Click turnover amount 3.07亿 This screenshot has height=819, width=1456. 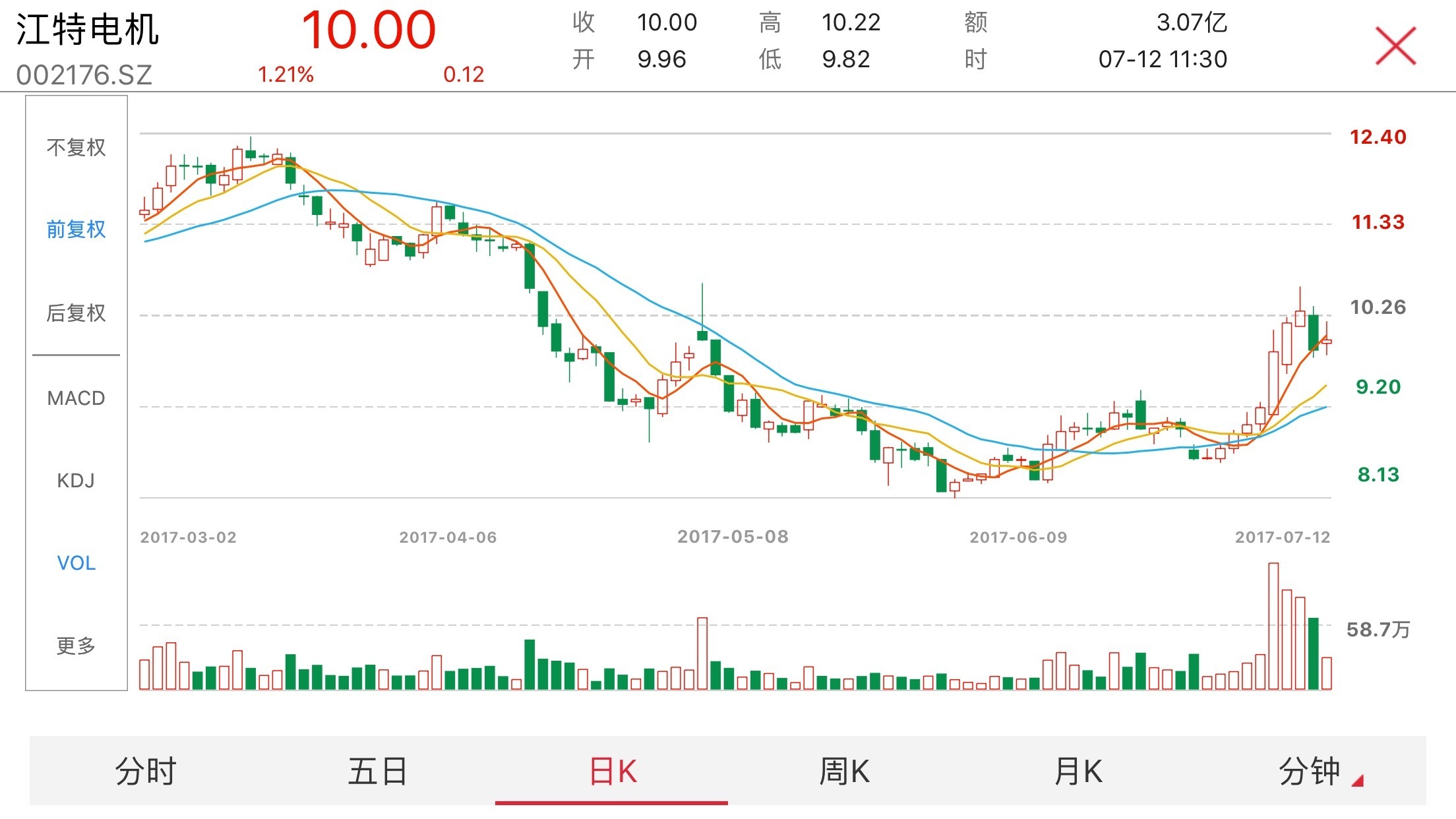point(1192,22)
